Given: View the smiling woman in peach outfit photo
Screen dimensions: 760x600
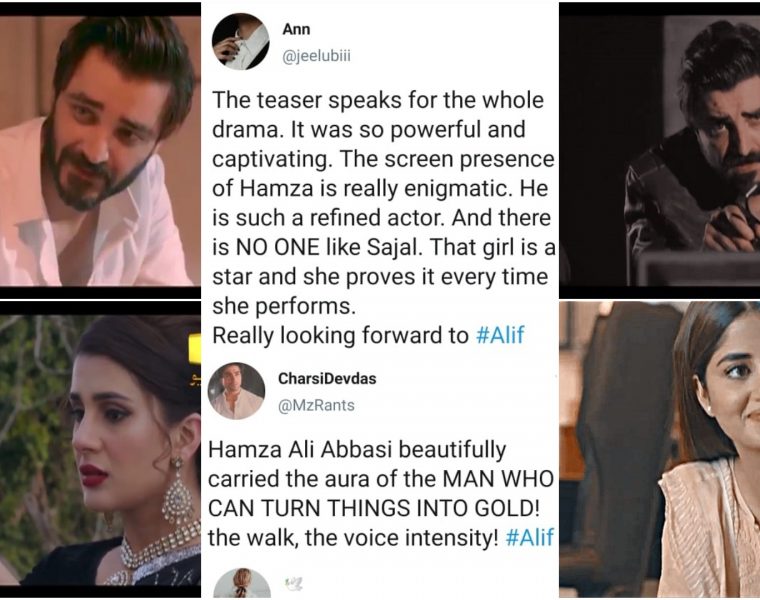Looking at the screenshot, I should (x=660, y=449).
